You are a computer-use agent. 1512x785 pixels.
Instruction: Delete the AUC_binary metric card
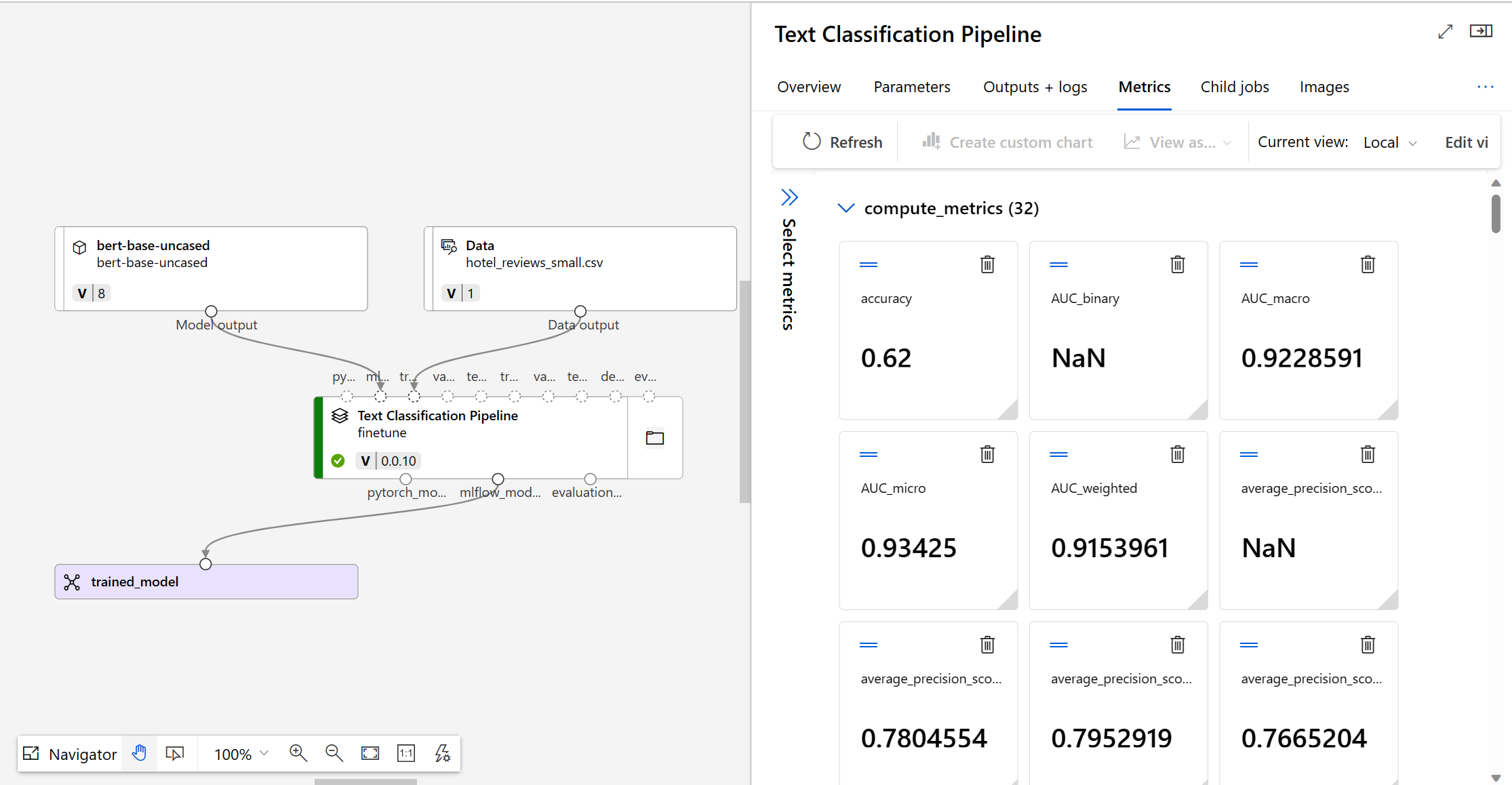1178,264
